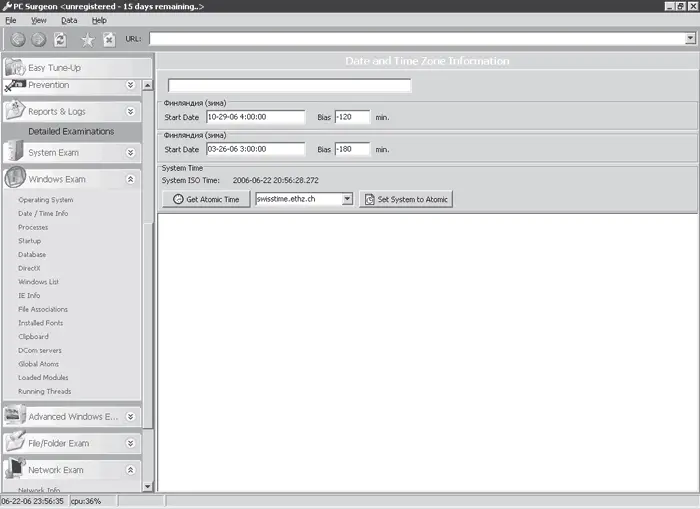Click the Get Atomic Time button
This screenshot has width=700, height=509.
point(206,199)
